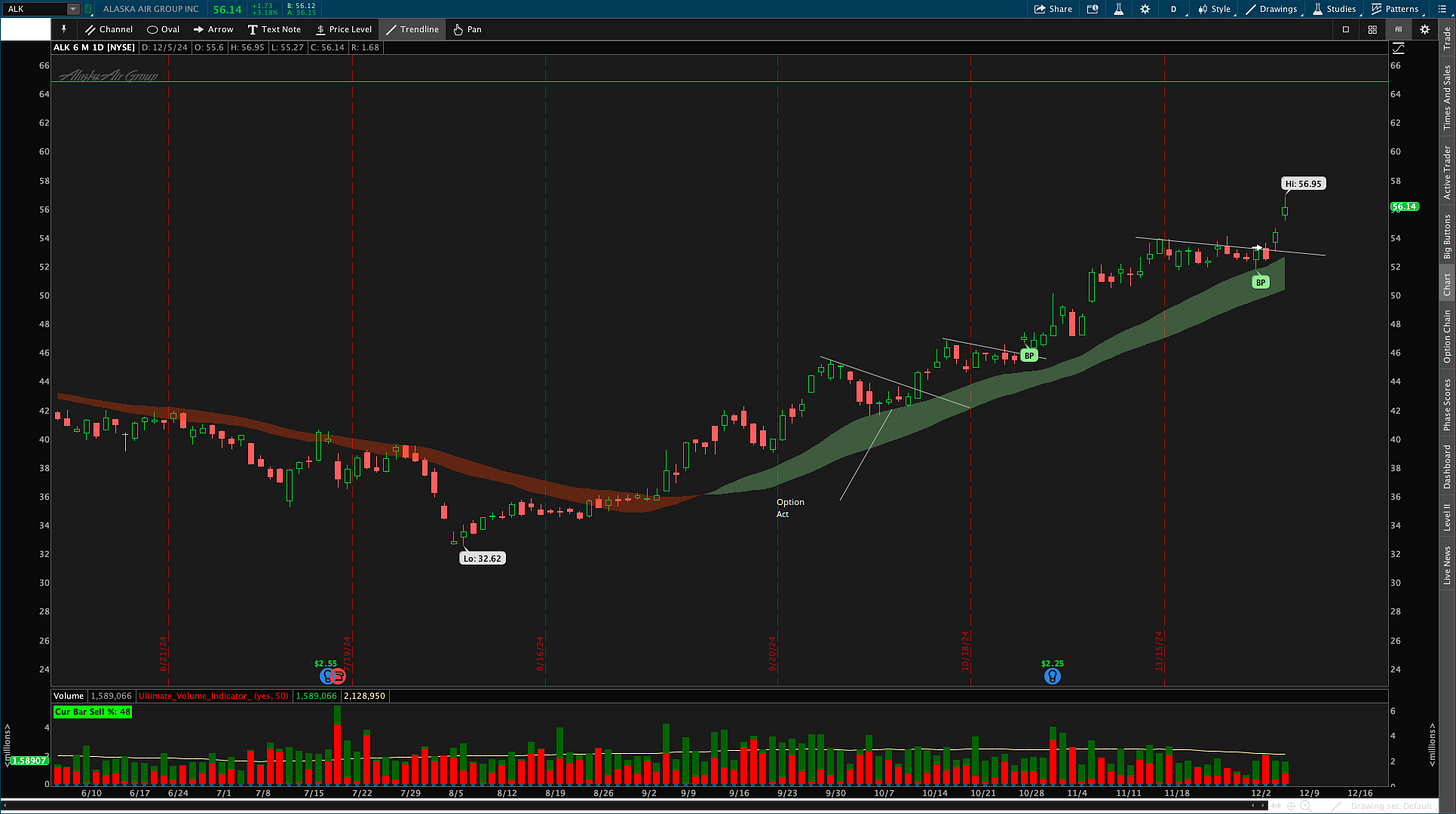This screenshot has height=814, width=1456.
Task: Open the Level II sidebar tab
Action: [x=1446, y=518]
